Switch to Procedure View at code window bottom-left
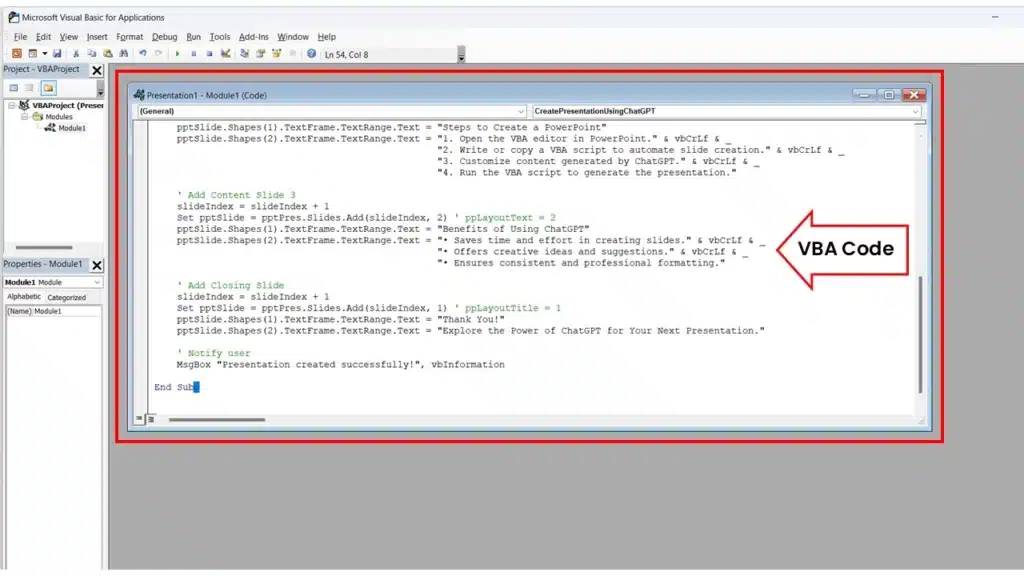Image resolution: width=1024 pixels, height=576 pixels. point(140,419)
